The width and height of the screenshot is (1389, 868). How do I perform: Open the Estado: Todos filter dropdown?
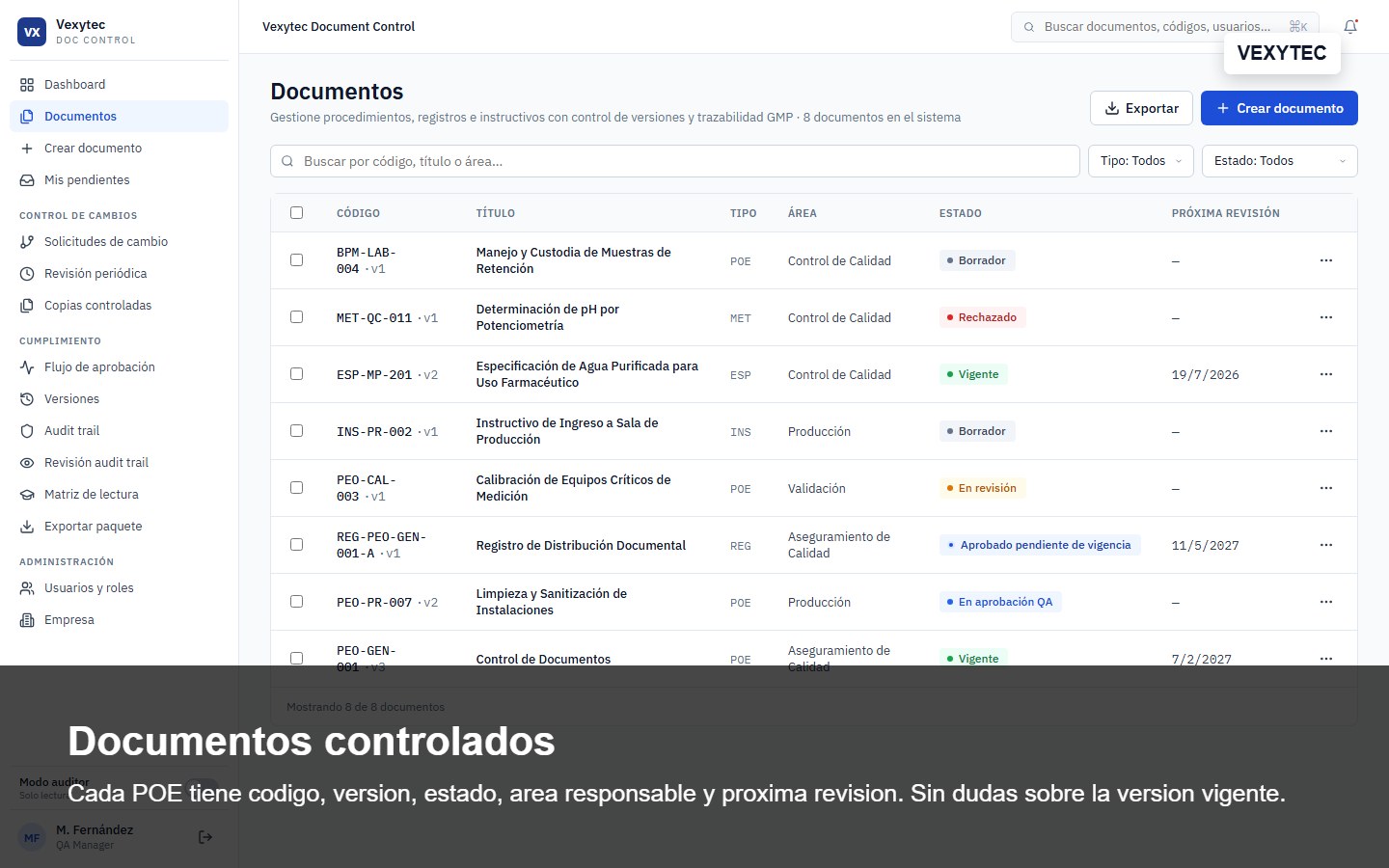click(x=1279, y=161)
